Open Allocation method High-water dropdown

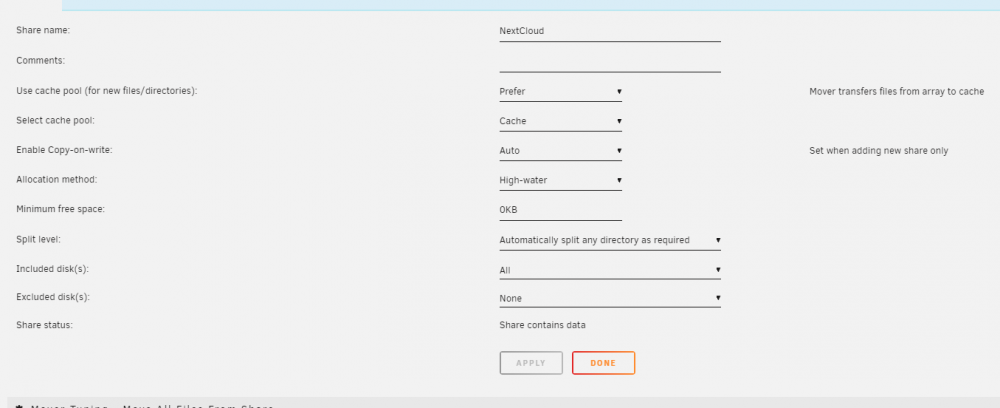tap(561, 180)
